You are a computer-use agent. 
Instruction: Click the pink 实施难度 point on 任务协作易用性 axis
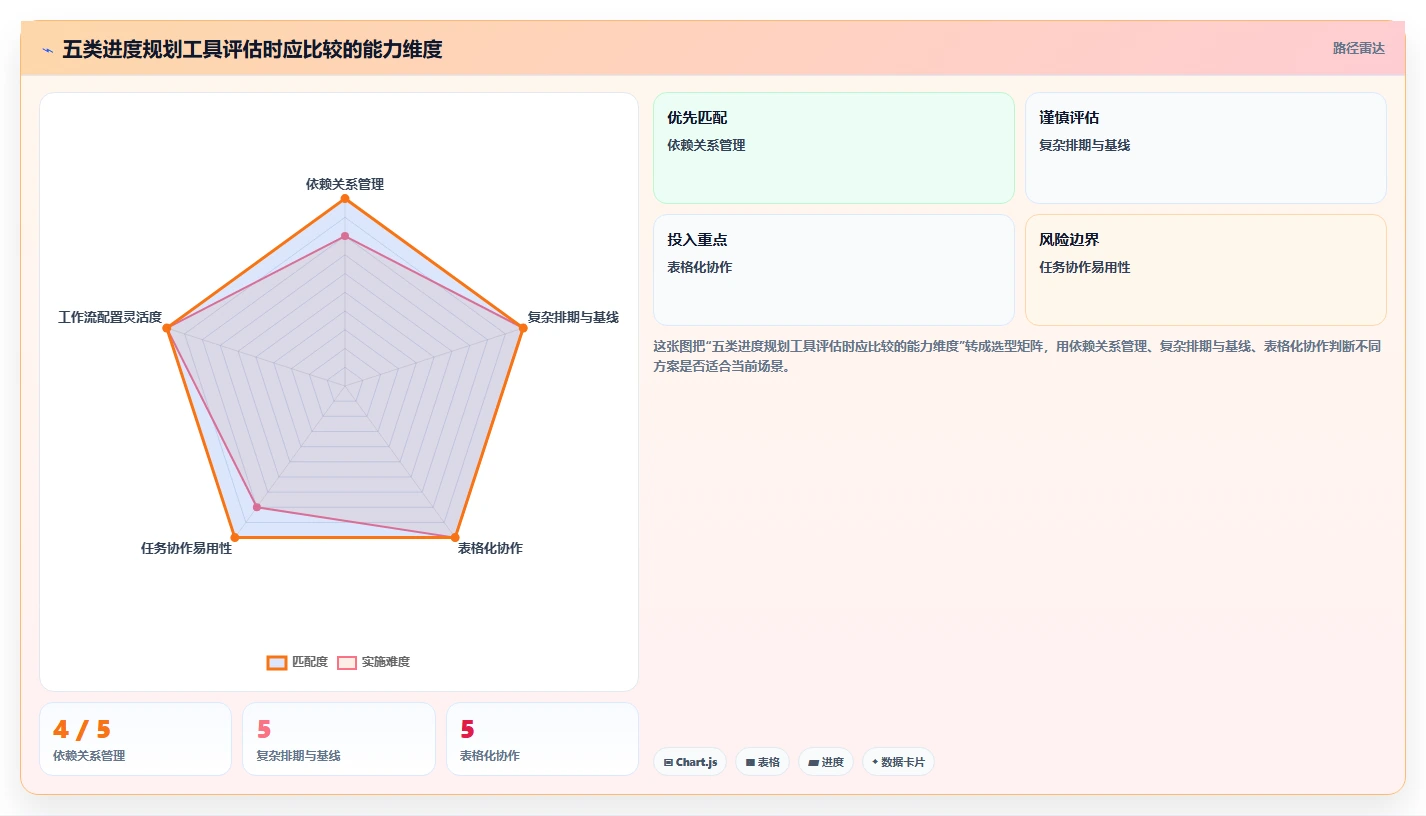[x=257, y=507]
